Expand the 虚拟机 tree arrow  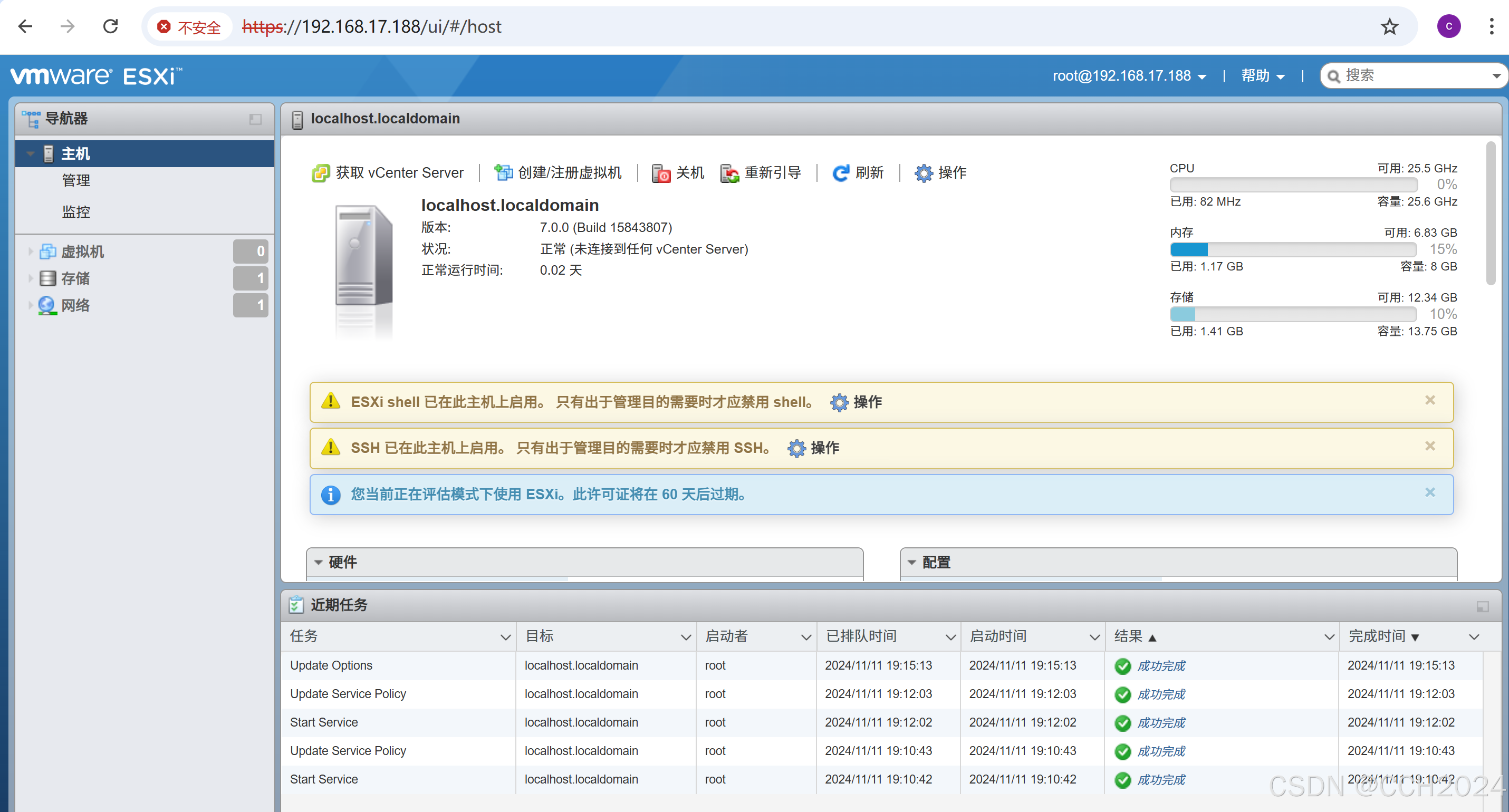[x=31, y=251]
